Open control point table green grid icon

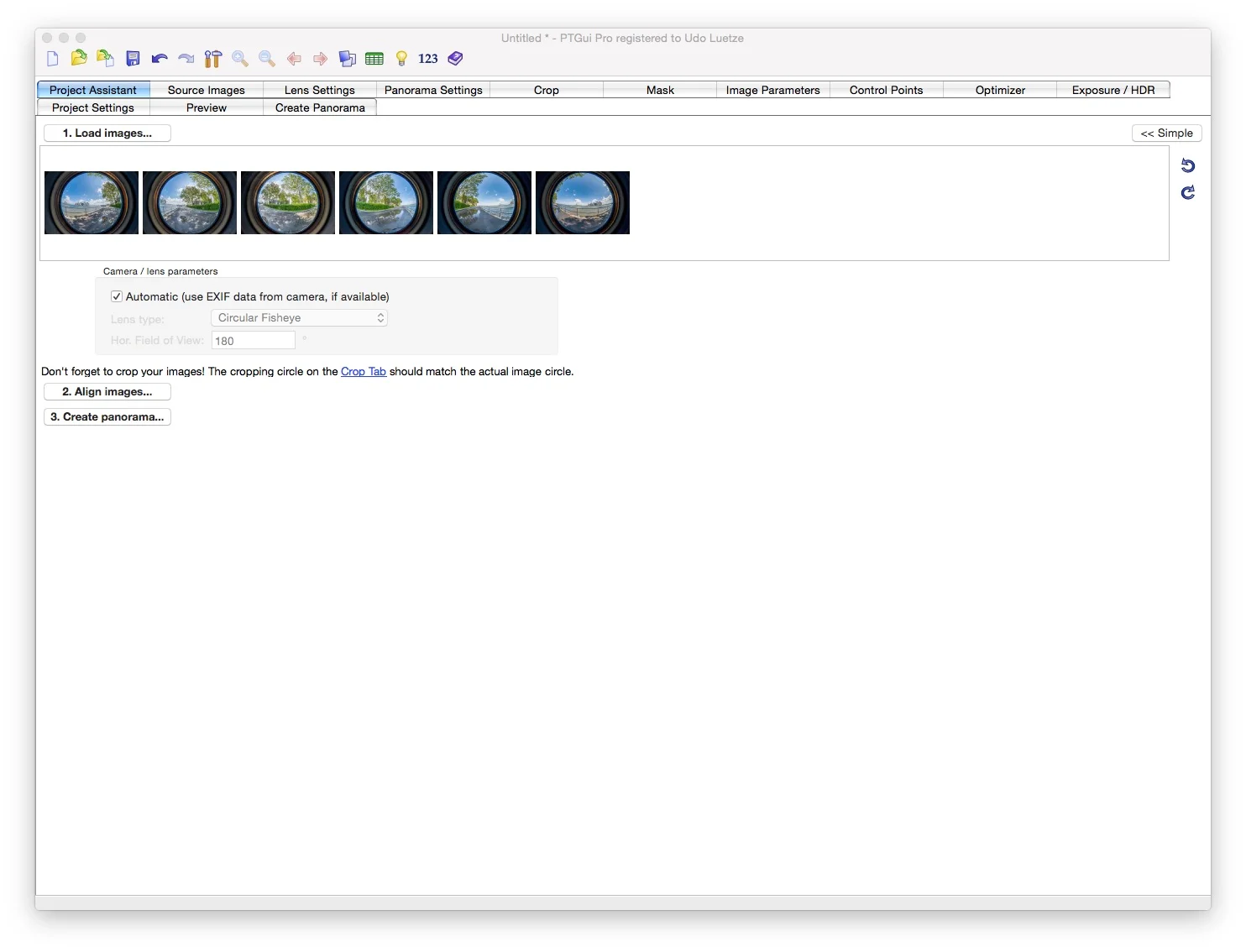tap(374, 59)
